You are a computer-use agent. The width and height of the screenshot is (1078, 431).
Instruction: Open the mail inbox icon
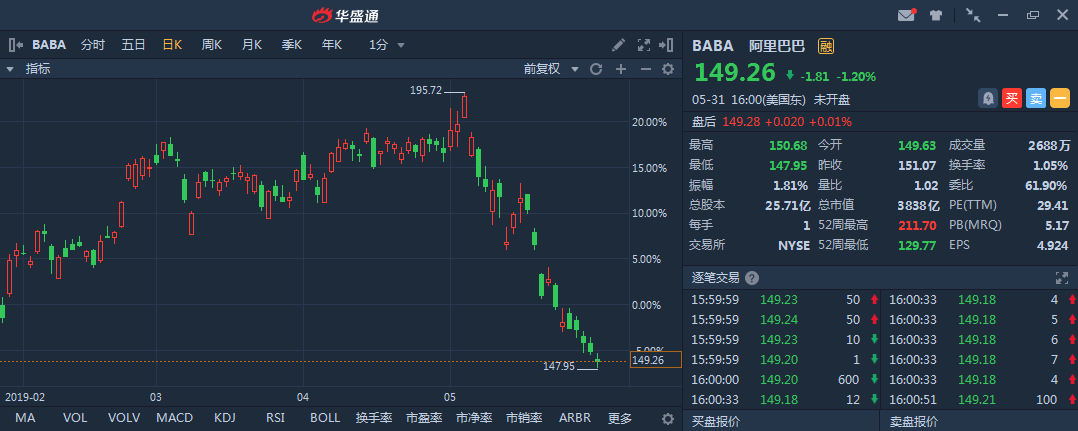[x=907, y=15]
